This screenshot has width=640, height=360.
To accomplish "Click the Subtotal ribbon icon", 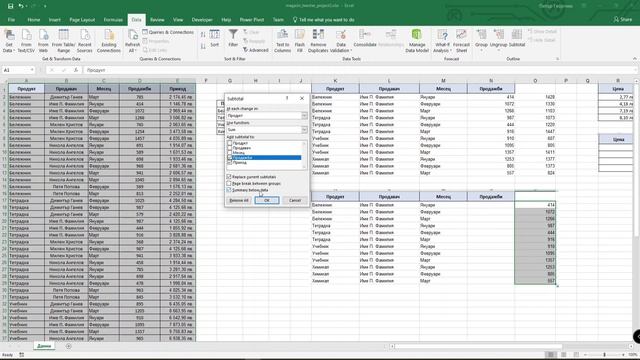I will (516, 35).
